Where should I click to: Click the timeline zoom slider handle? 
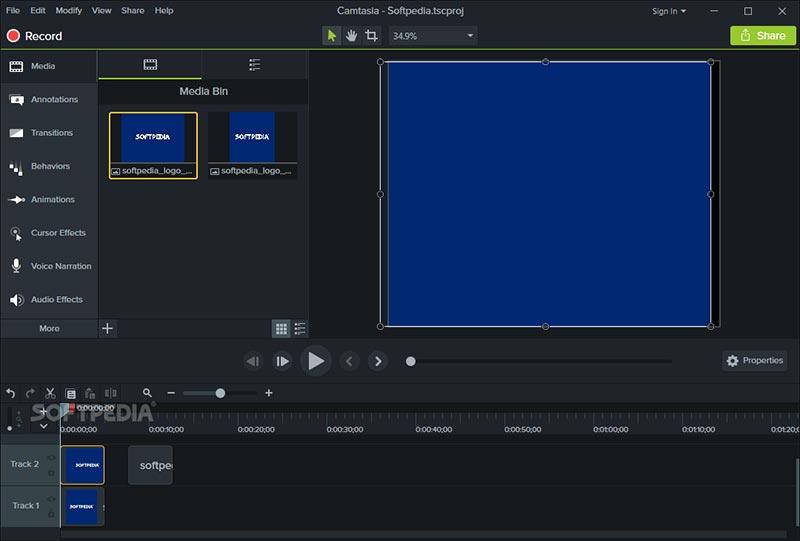point(220,393)
